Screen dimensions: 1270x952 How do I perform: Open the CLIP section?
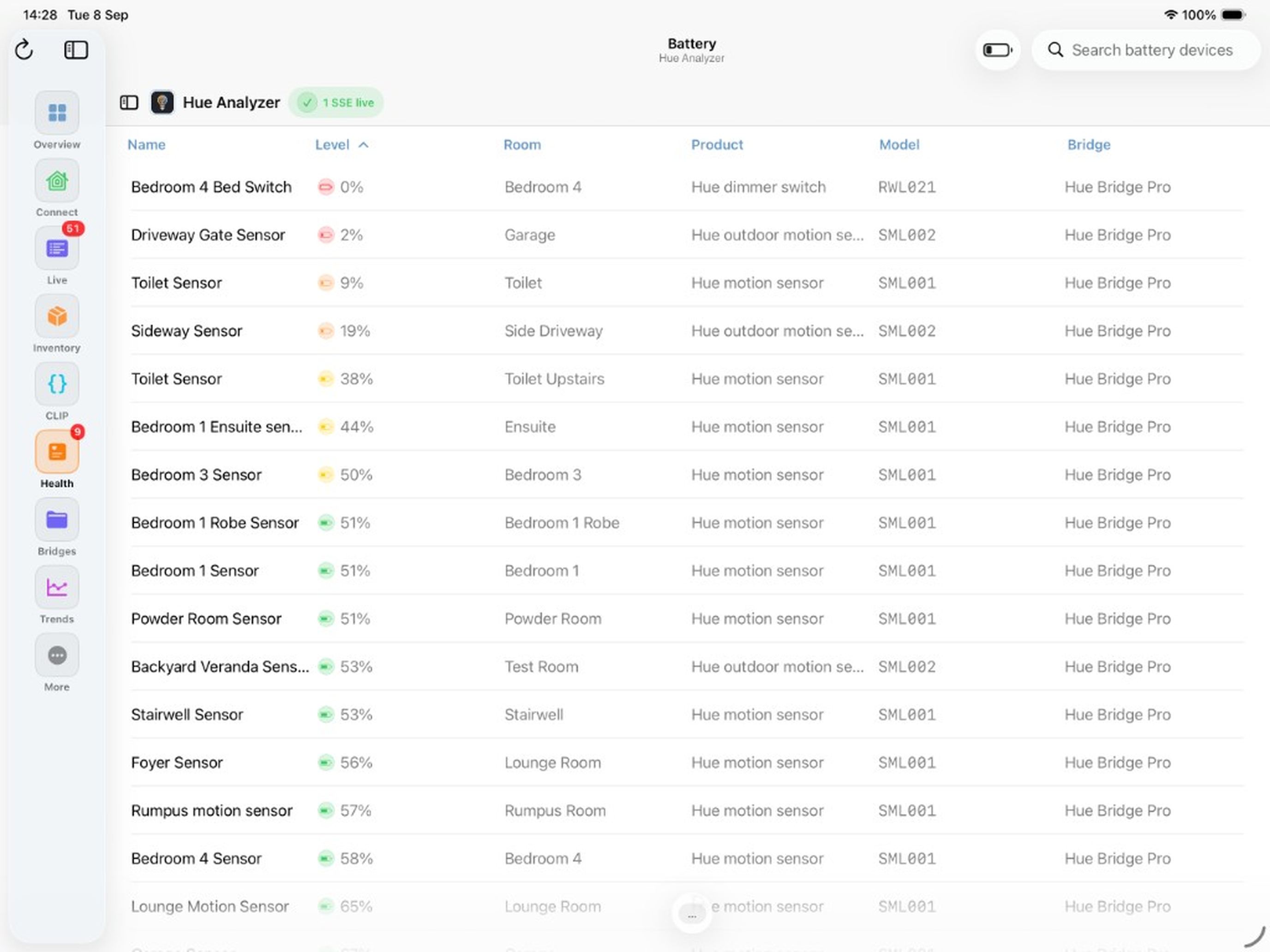[x=57, y=391]
